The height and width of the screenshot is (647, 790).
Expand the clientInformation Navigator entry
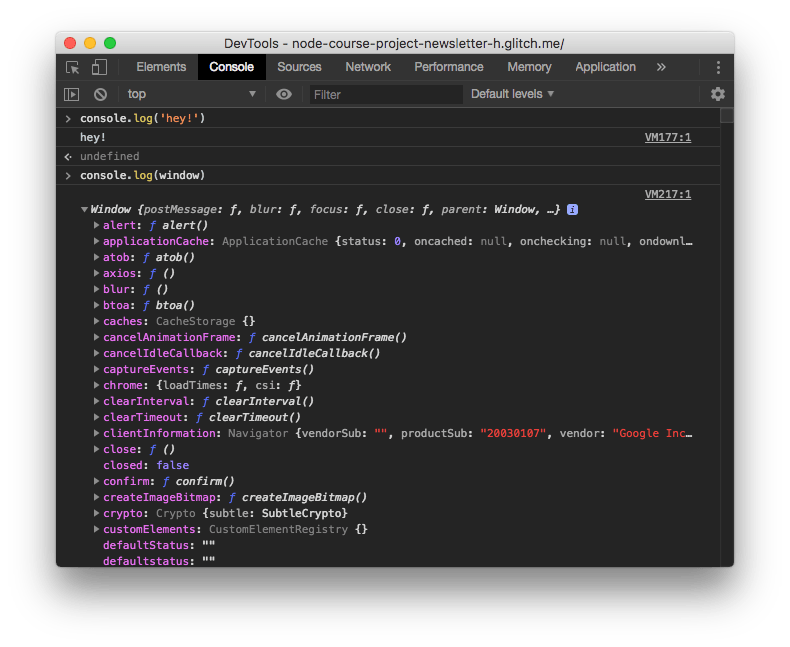96,433
